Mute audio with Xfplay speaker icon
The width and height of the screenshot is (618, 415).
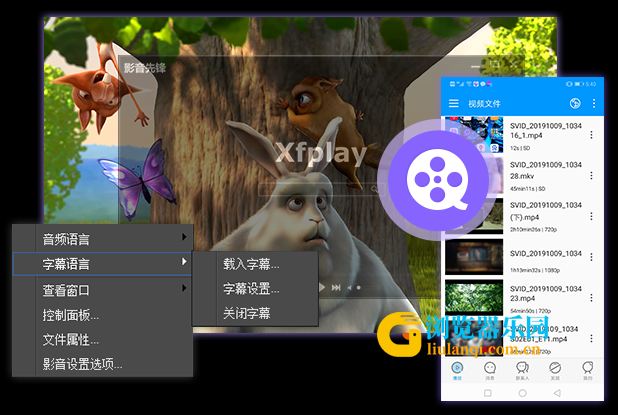click(x=350, y=288)
